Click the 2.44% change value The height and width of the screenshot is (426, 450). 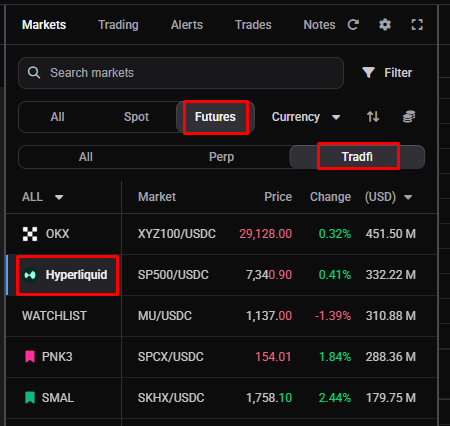point(335,398)
